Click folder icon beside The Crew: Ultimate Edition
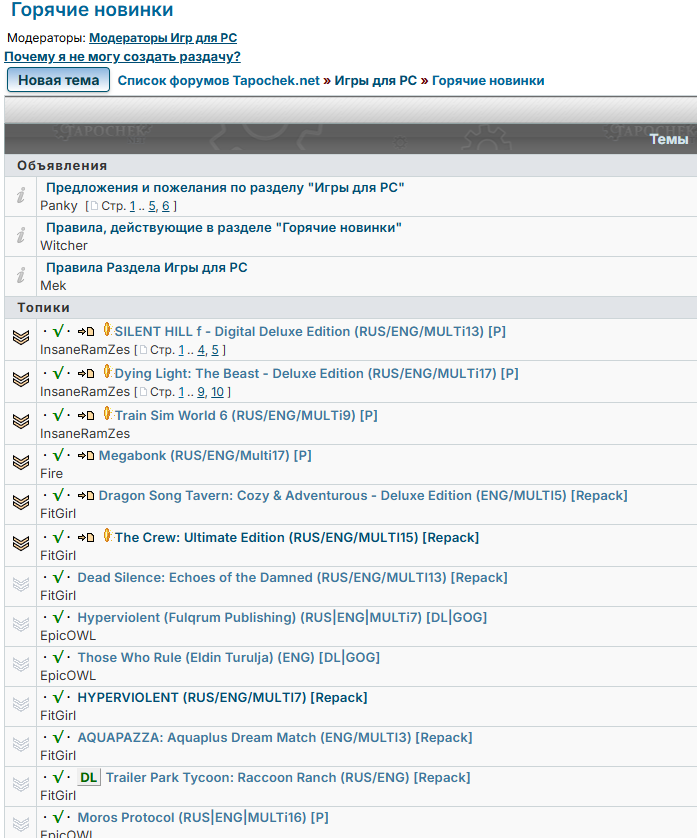Image resolution: width=697 pixels, height=838 pixels. click(21, 544)
